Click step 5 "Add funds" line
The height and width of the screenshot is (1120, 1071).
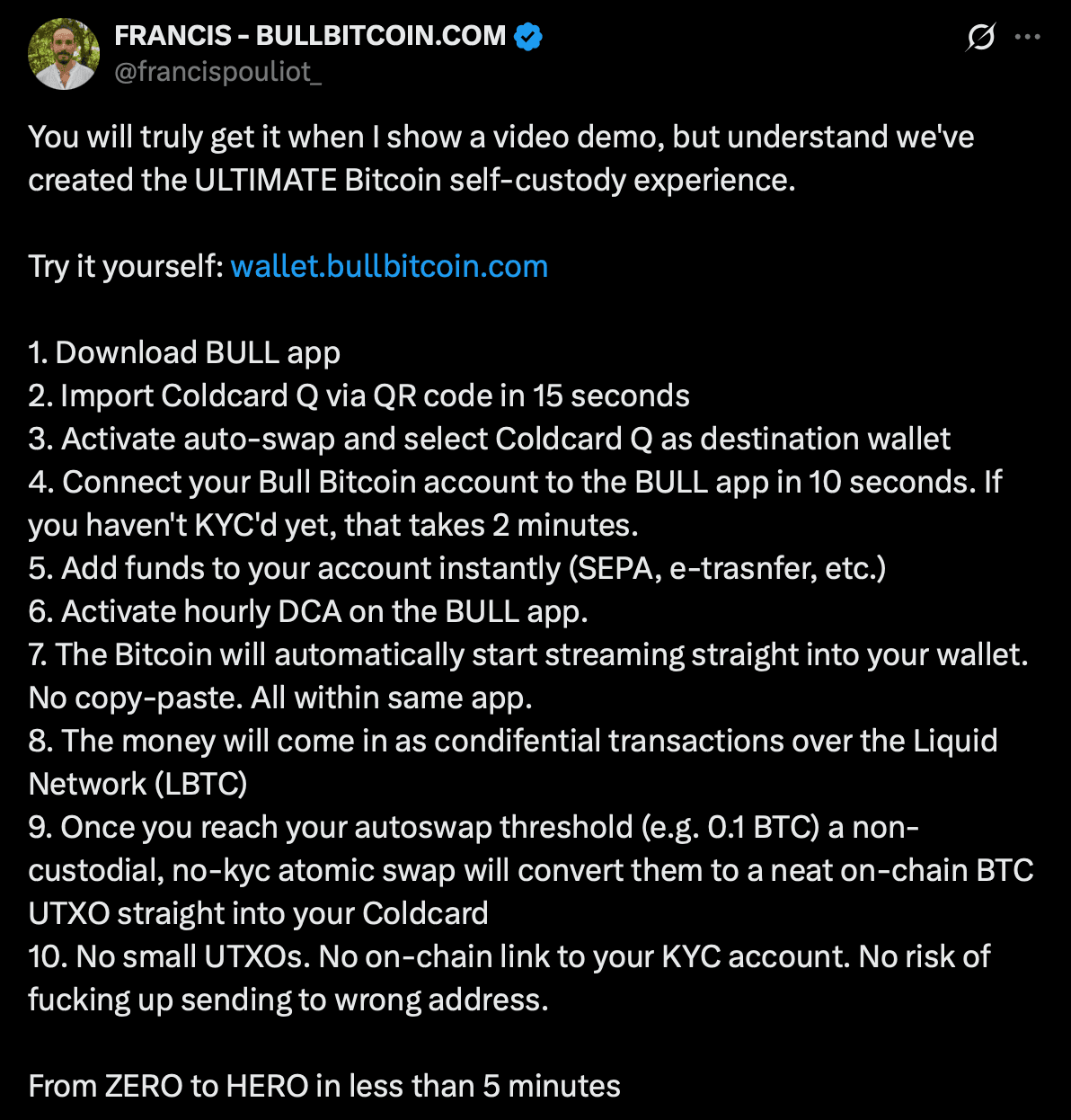click(x=456, y=568)
